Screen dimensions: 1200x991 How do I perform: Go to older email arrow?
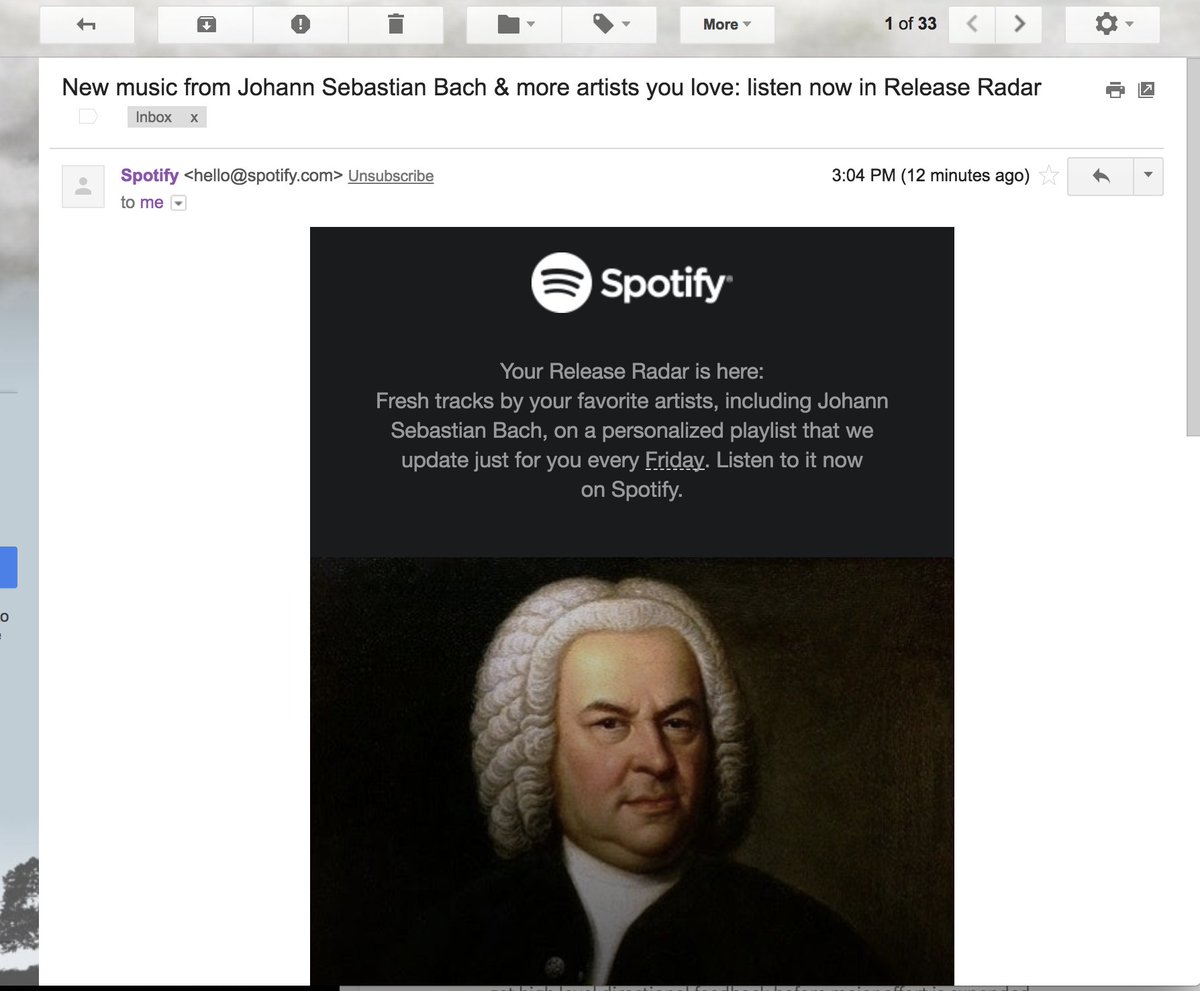[1019, 24]
